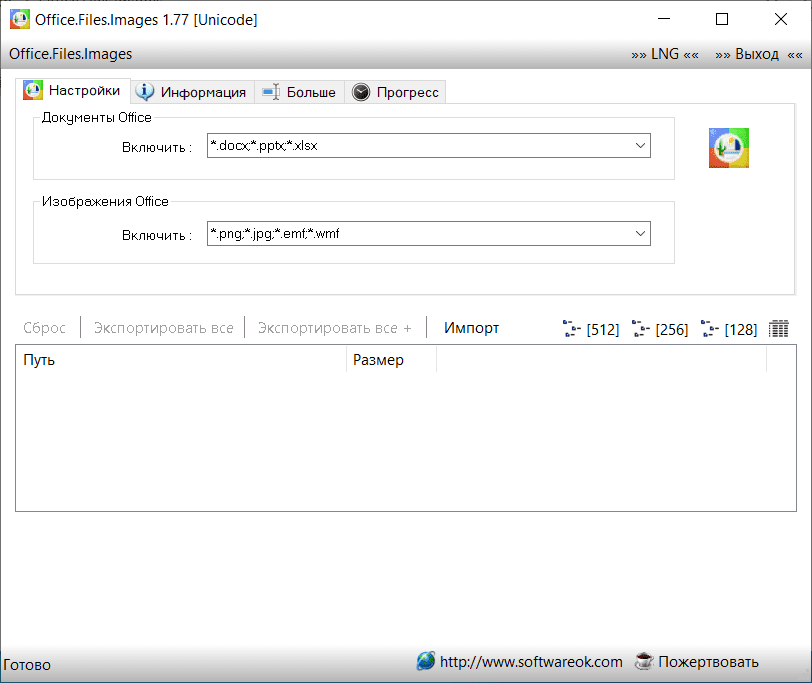This screenshot has height=683, width=812.
Task: Minimize the Office.Files.Images window
Action: click(664, 19)
